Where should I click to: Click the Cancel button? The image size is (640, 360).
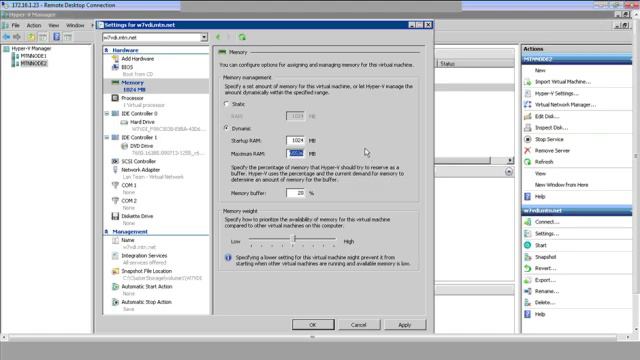click(359, 325)
